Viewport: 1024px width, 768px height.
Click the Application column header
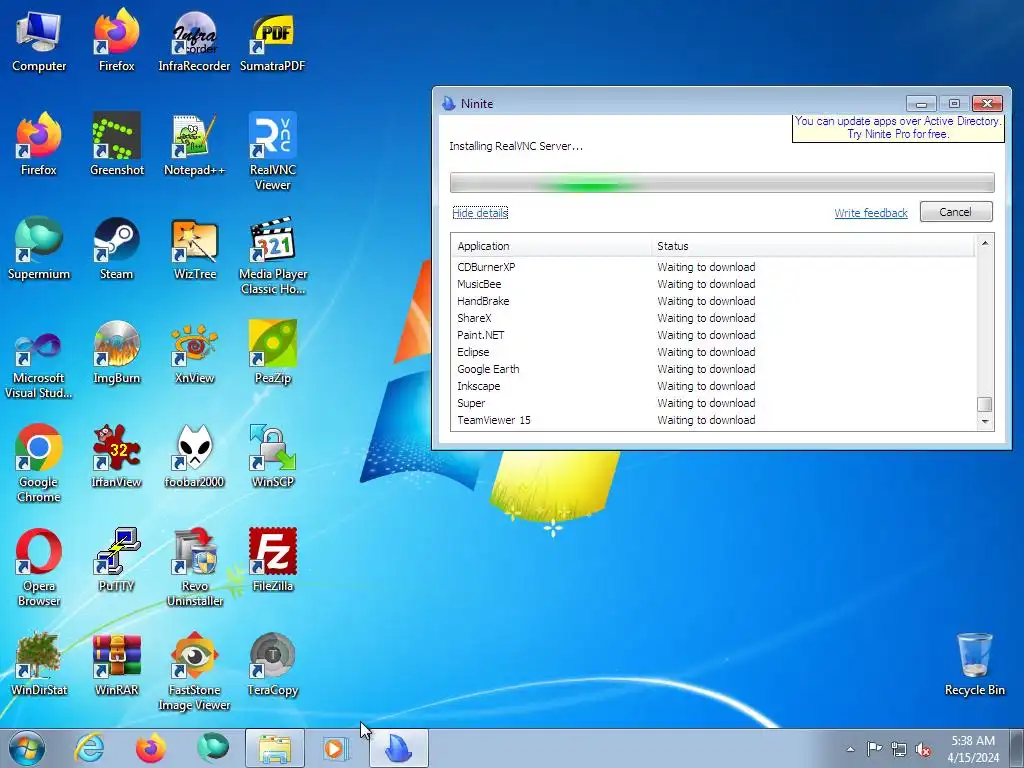click(551, 246)
